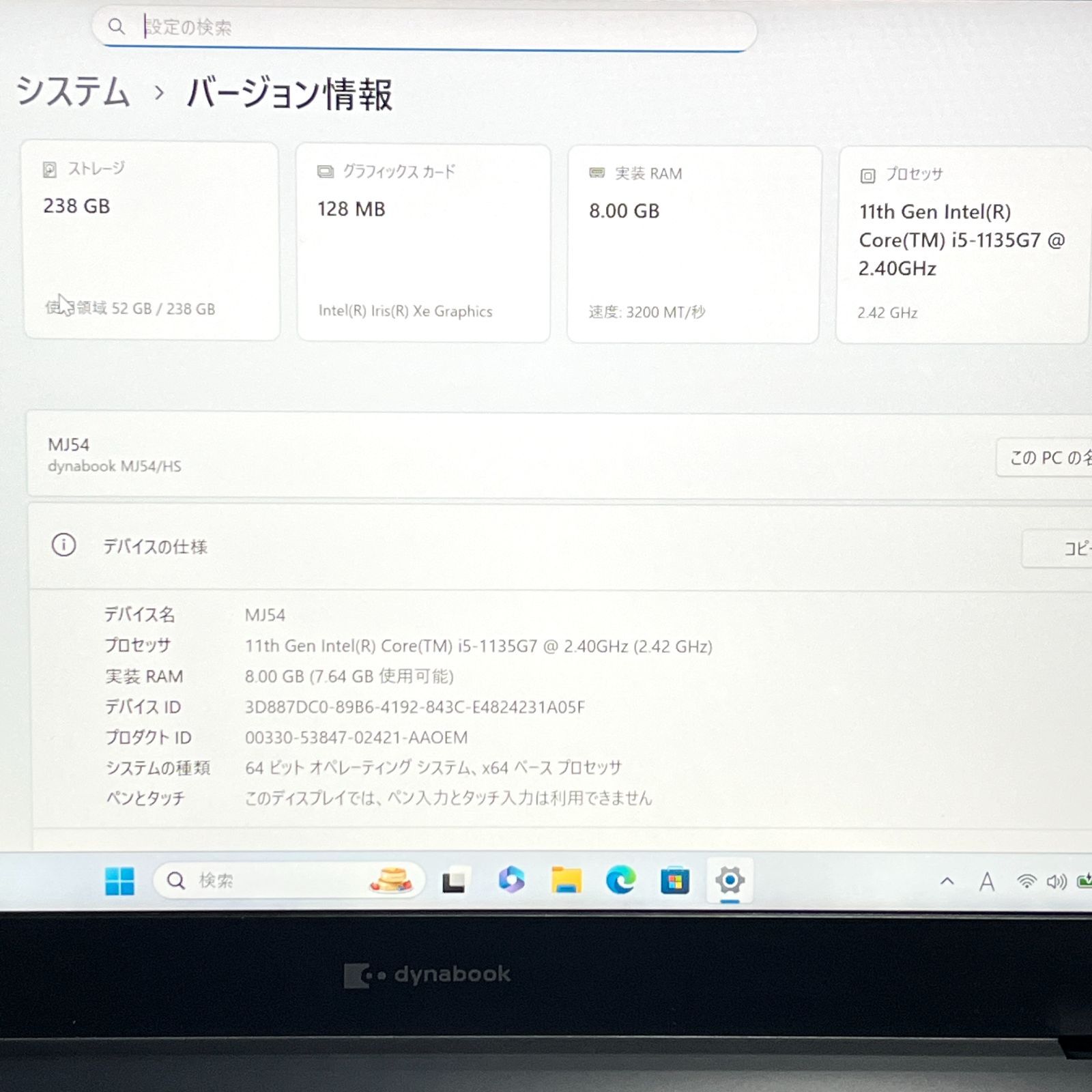Click the dynabook MJ54/HS model text
The image size is (1092, 1092).
click(x=115, y=466)
